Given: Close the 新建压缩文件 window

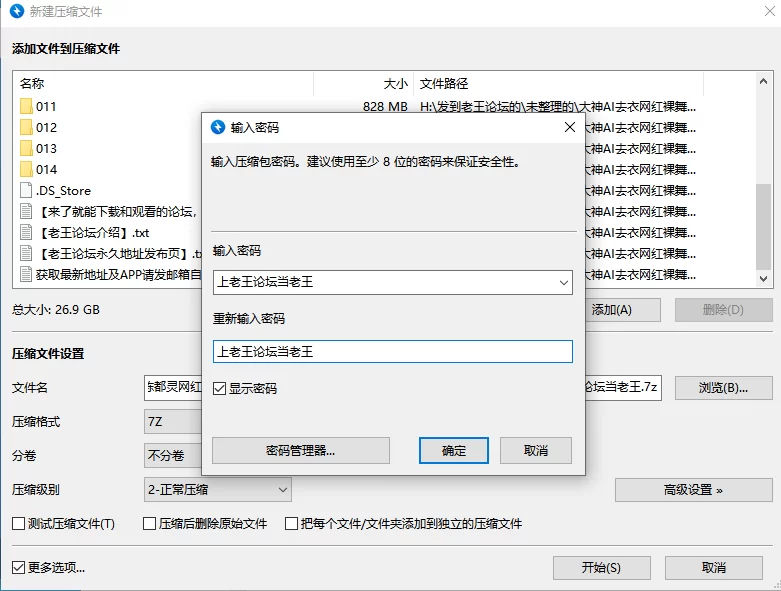Looking at the screenshot, I should coord(770,11).
